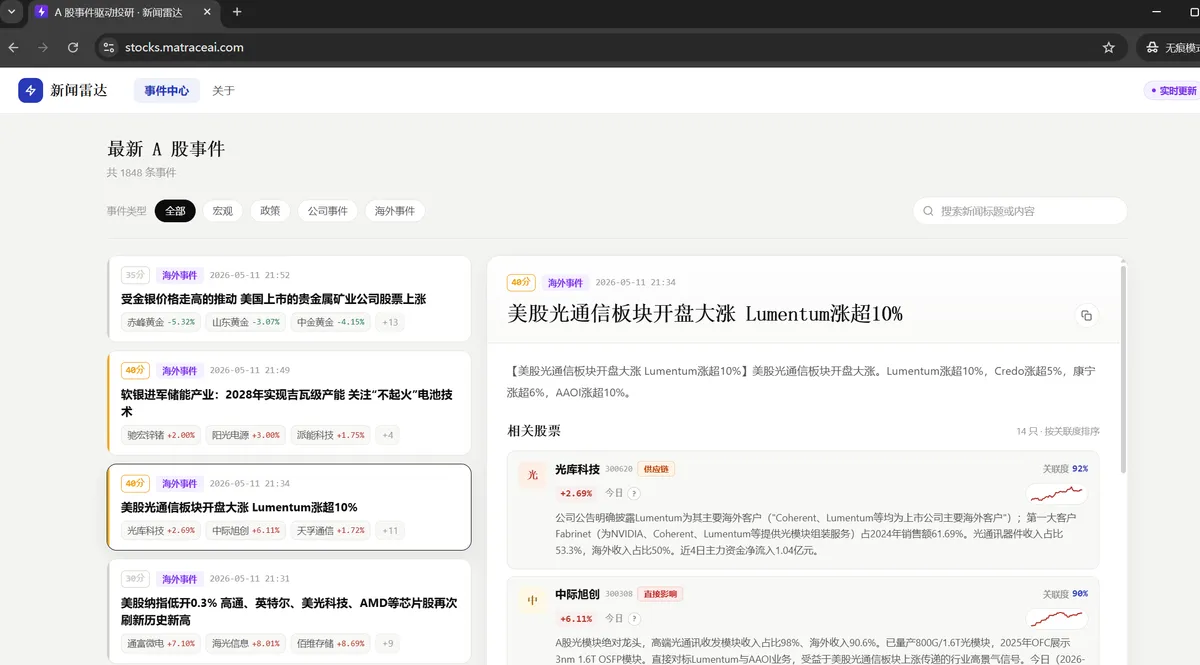Click the 30分 score badge
The image size is (1200, 665).
tap(135, 579)
